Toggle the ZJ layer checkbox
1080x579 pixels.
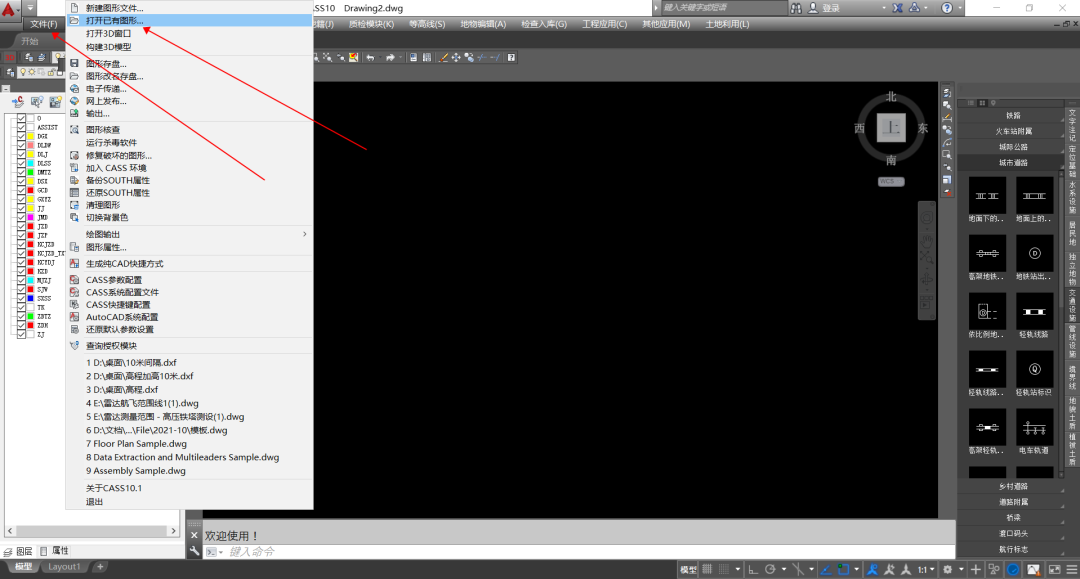click(x=21, y=335)
